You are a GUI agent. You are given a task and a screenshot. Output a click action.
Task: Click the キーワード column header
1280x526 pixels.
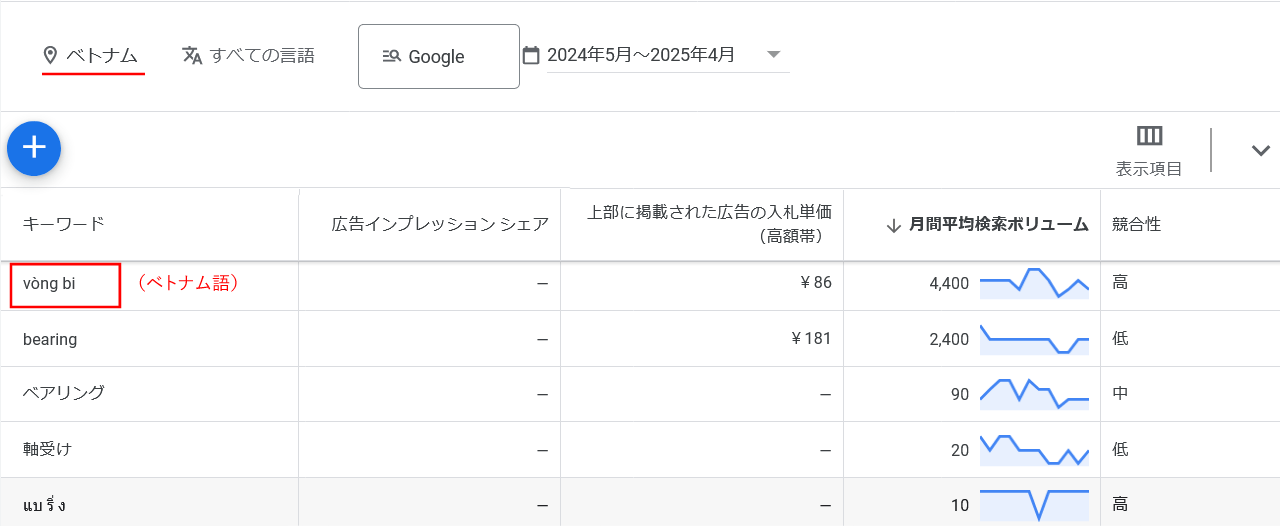pos(64,224)
